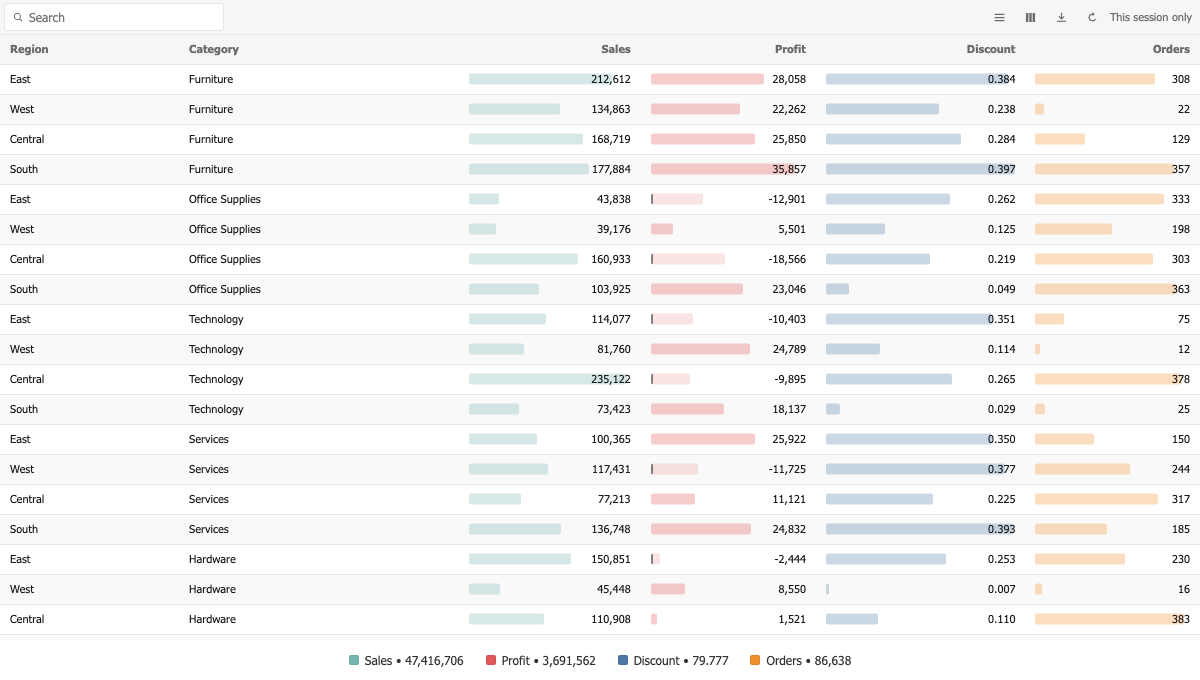
Task: Open the row density menu icon
Action: 999,17
